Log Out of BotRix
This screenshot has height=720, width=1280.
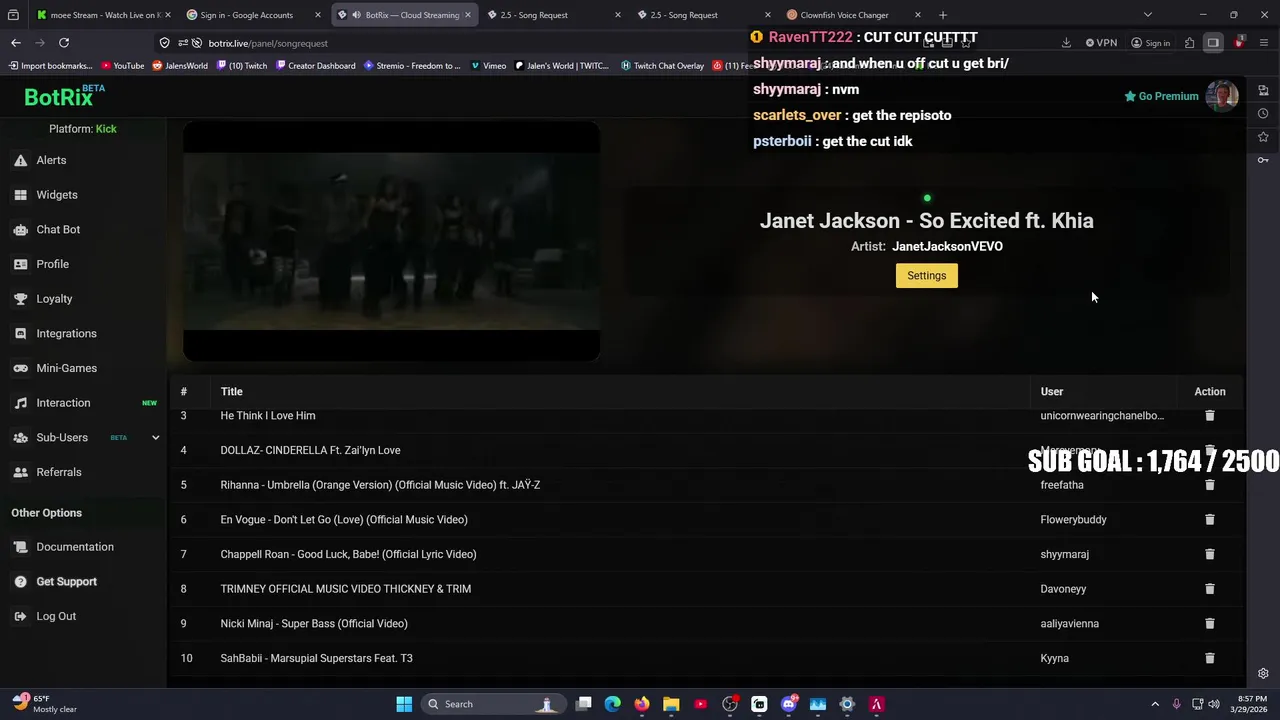[x=56, y=616]
